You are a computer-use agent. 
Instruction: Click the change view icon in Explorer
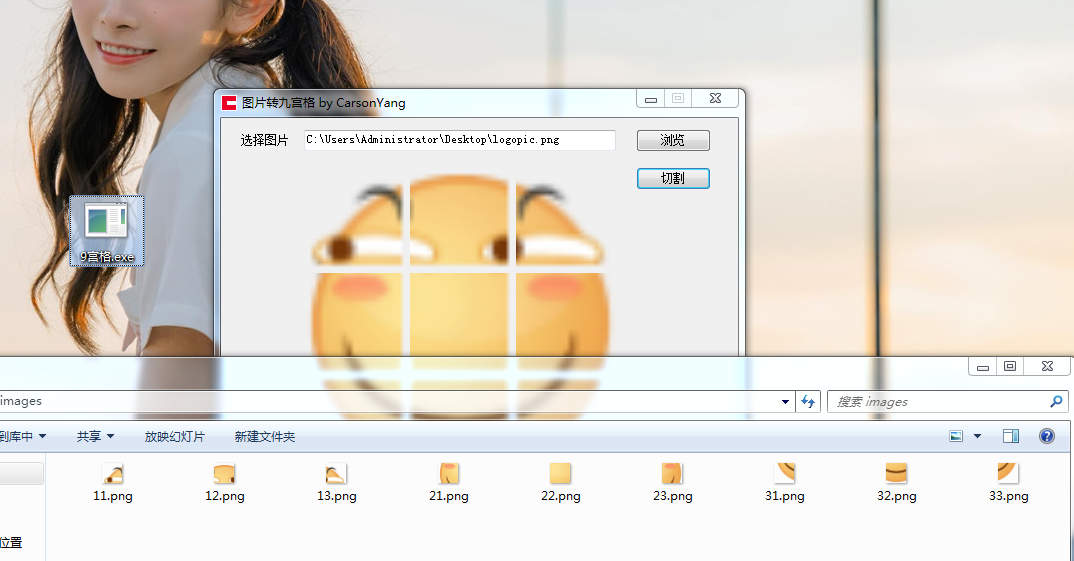pyautogui.click(x=956, y=436)
